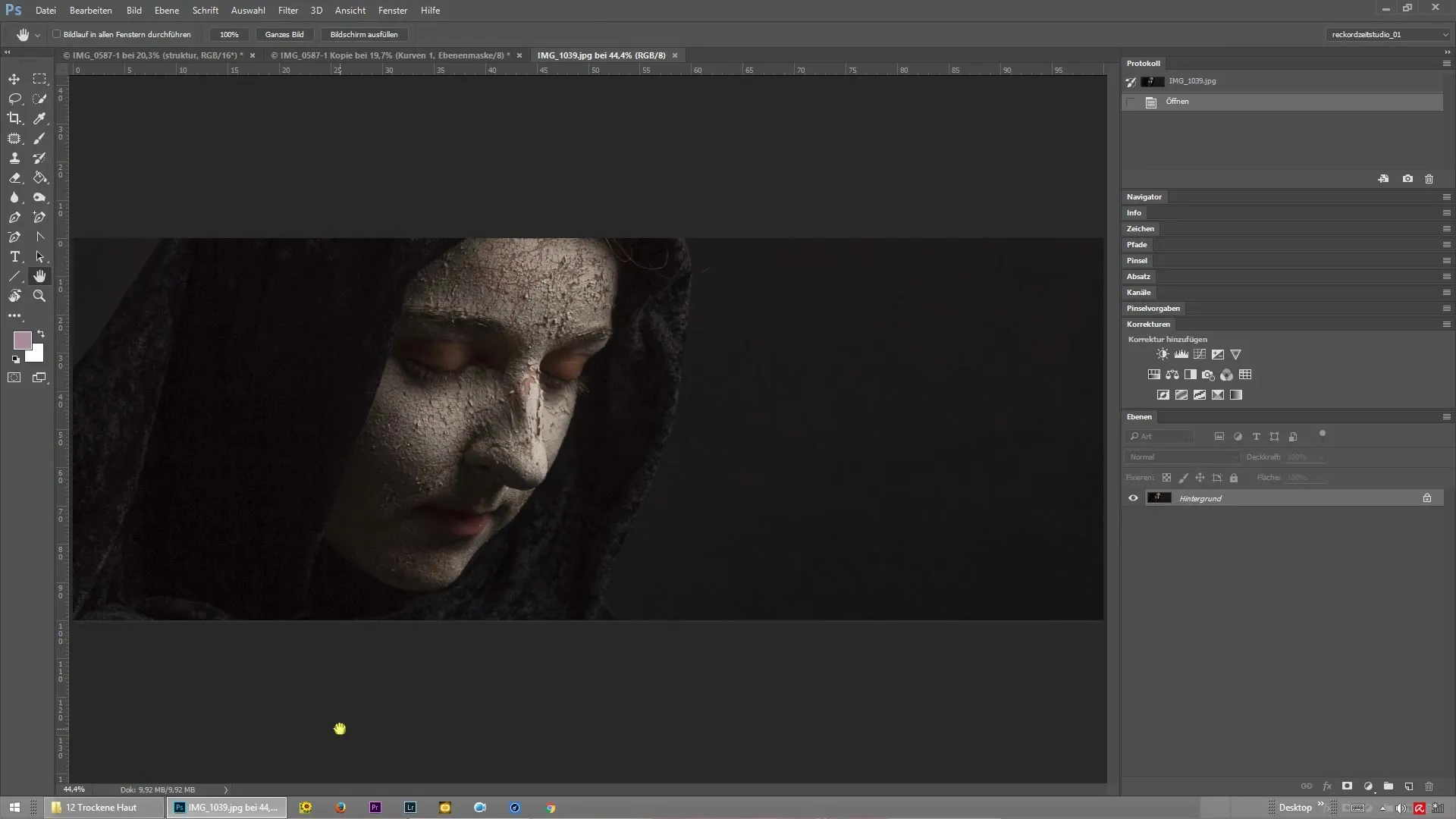Select the Type tool
Image resolution: width=1456 pixels, height=819 pixels.
coord(14,256)
